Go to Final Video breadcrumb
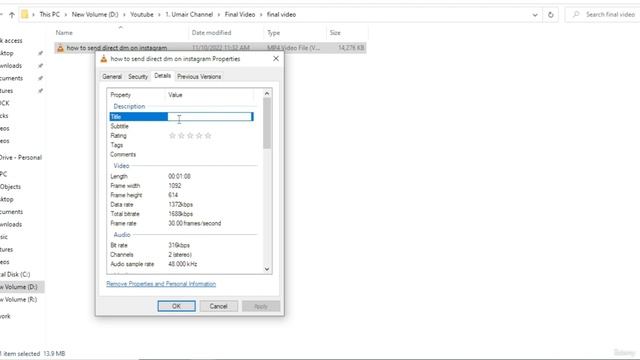This screenshot has height=360, width=640. 240,14
